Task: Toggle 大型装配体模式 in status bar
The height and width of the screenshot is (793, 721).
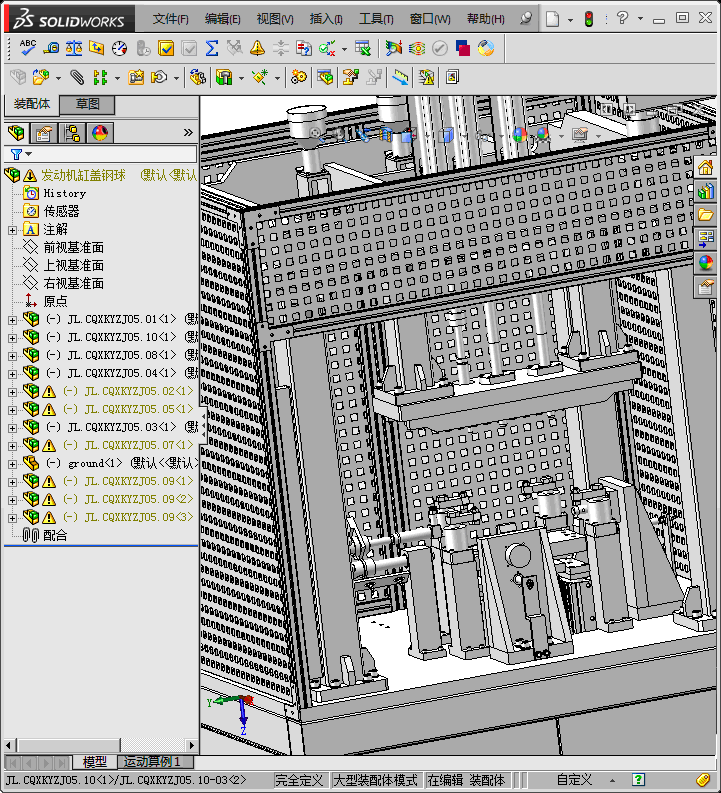Action: (x=375, y=780)
